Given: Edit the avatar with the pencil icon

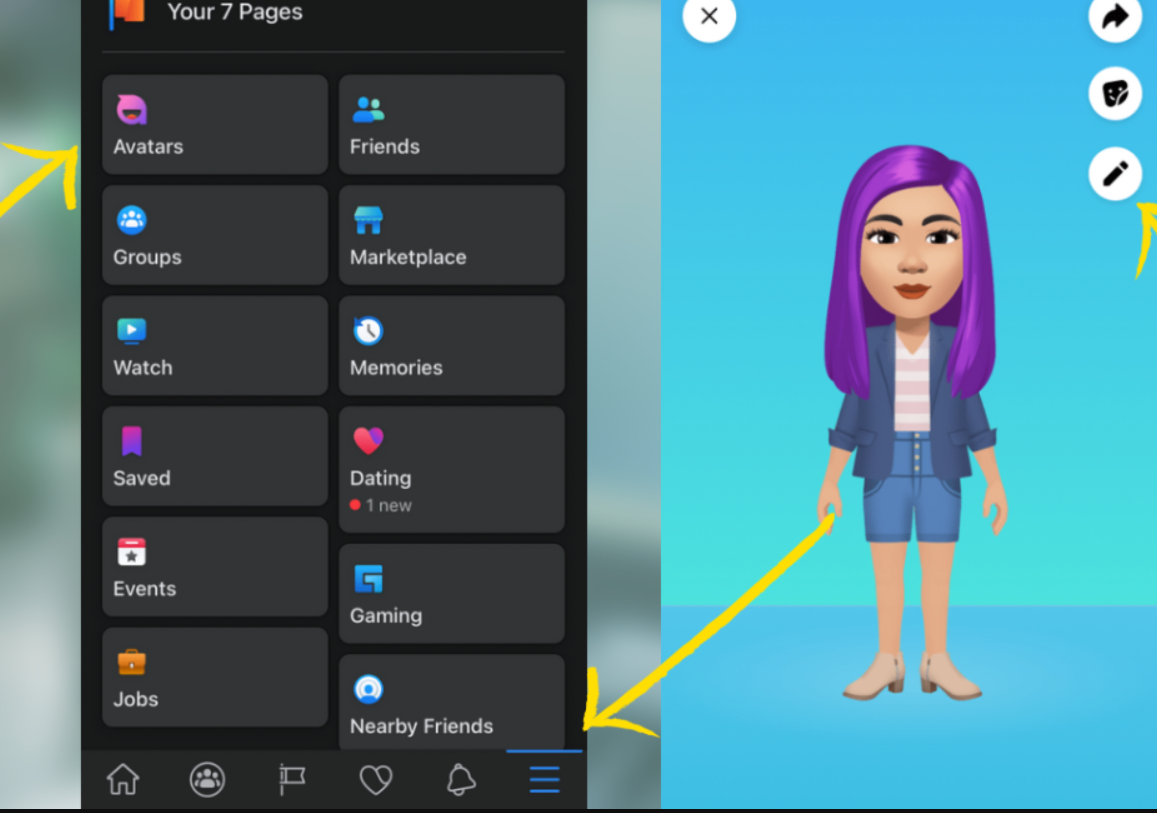Looking at the screenshot, I should tap(1114, 174).
